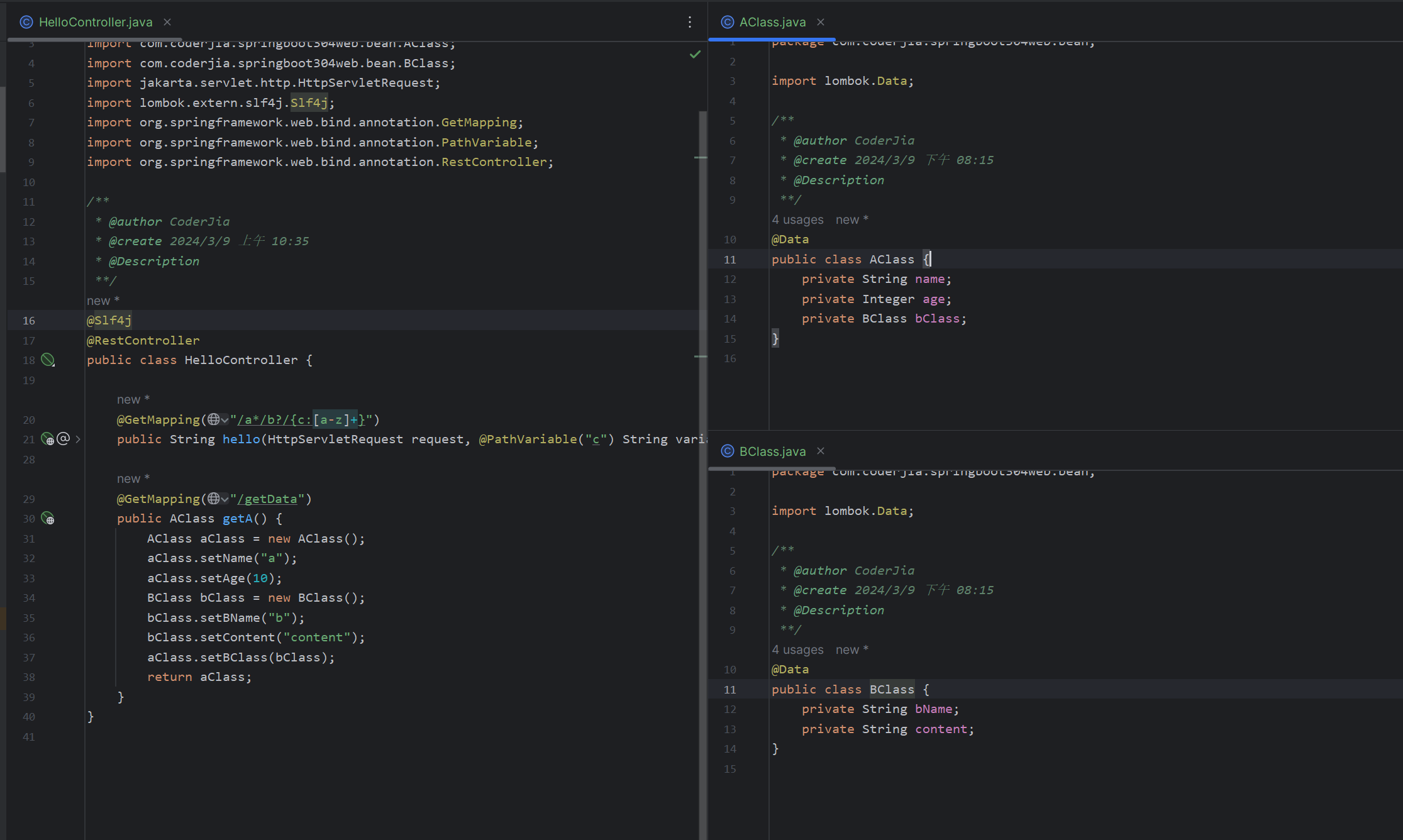Click the green inspection checkmark in HelloController editor
This screenshot has height=840, width=1403.
695,54
